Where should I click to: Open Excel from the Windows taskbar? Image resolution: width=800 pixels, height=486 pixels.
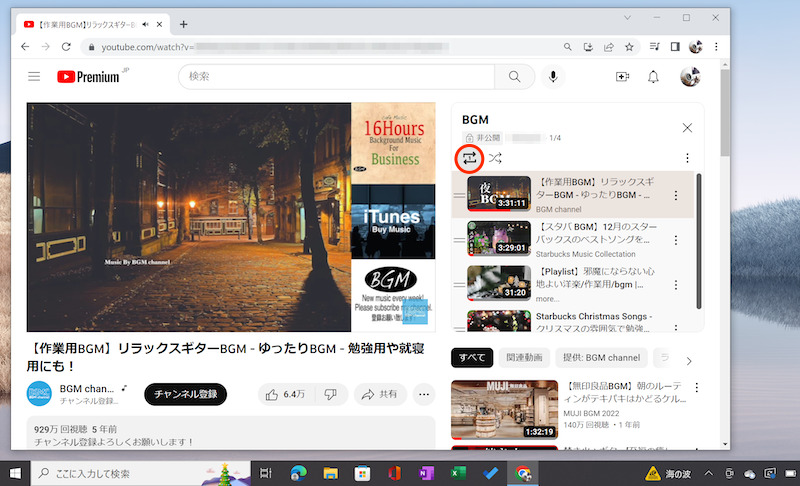(459, 473)
